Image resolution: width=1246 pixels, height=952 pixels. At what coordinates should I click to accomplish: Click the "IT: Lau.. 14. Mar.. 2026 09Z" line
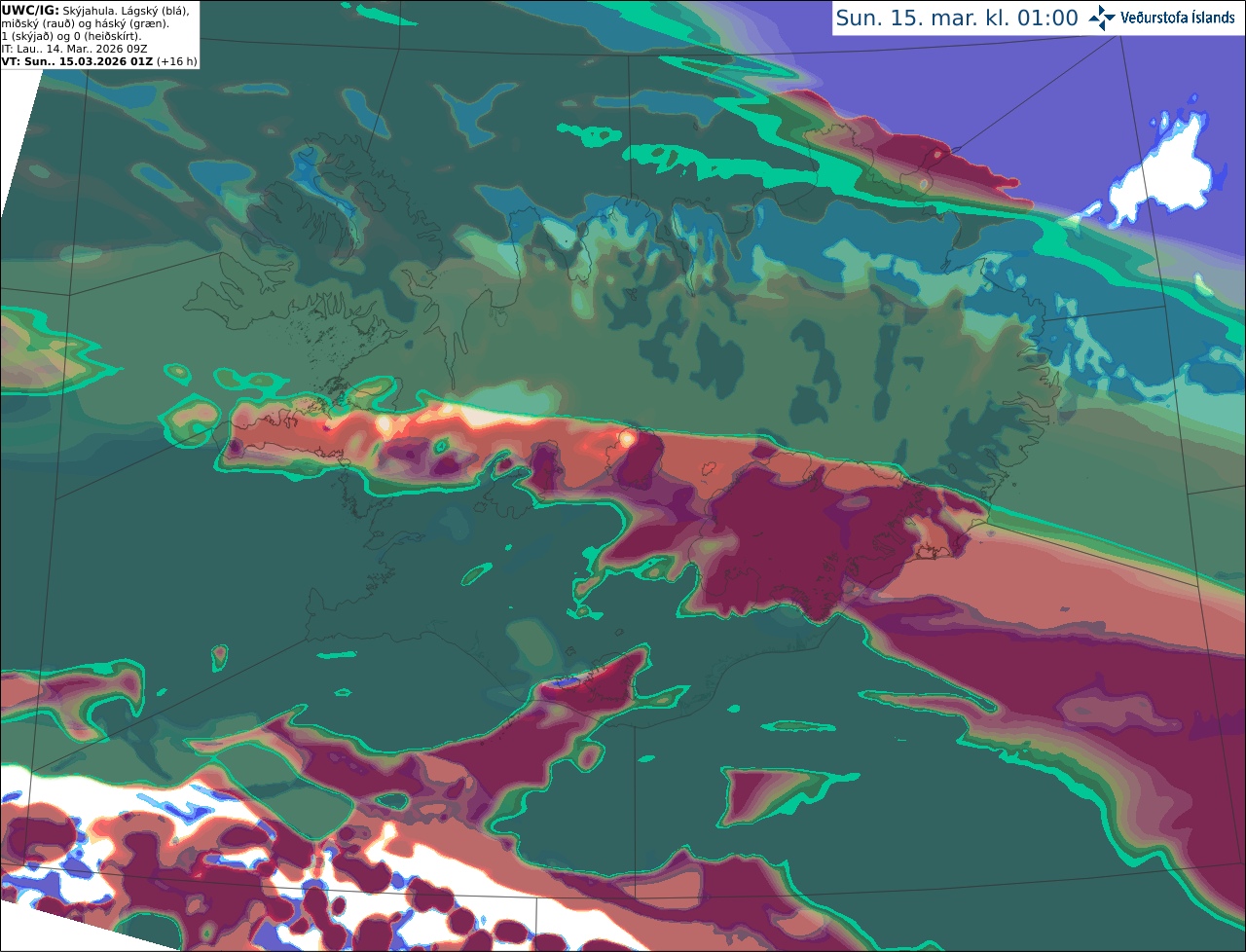pos(76,49)
